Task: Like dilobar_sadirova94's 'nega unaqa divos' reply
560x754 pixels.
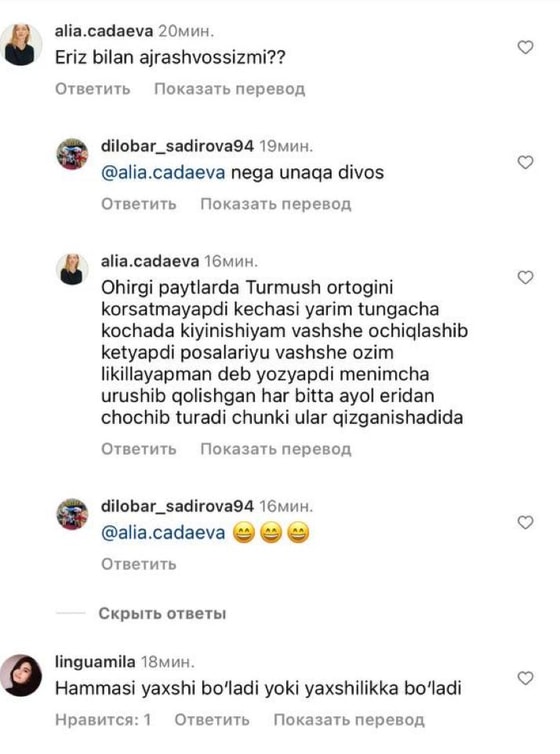Action: pos(525,163)
